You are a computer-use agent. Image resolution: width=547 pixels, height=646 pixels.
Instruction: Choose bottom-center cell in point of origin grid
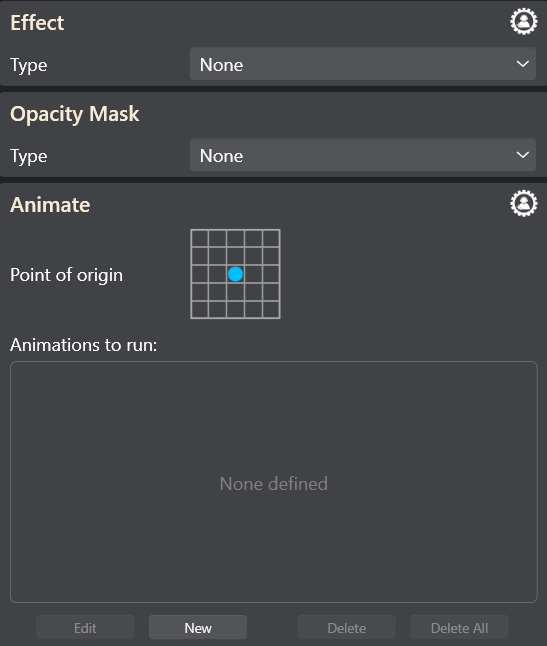235,309
